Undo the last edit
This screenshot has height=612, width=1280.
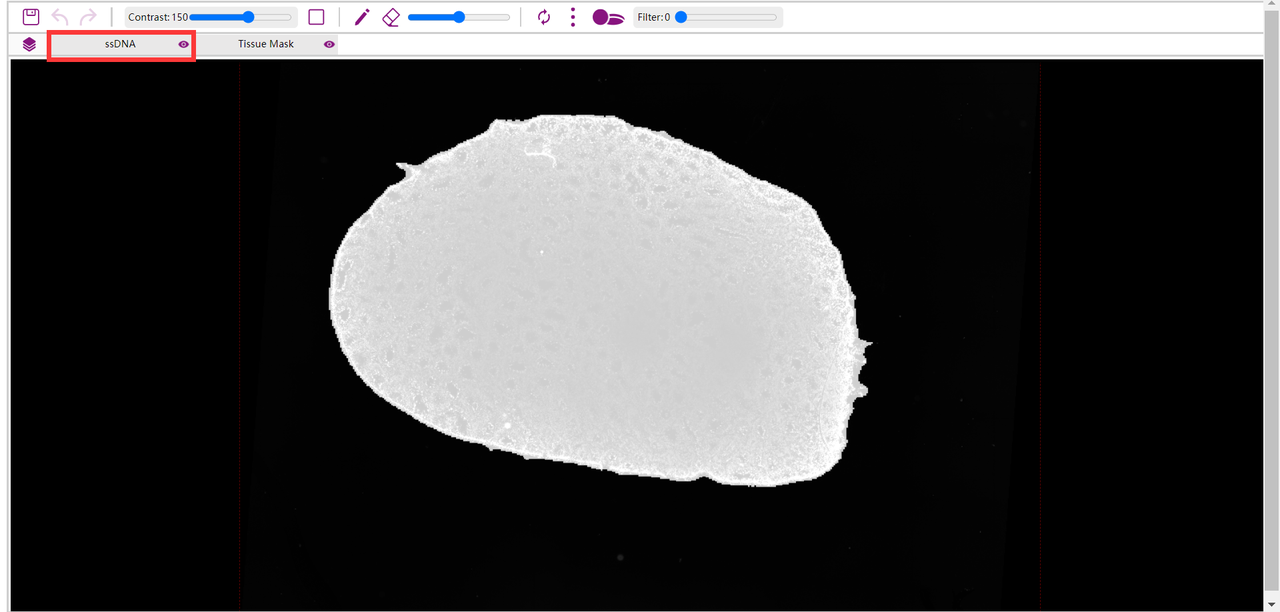click(x=60, y=17)
